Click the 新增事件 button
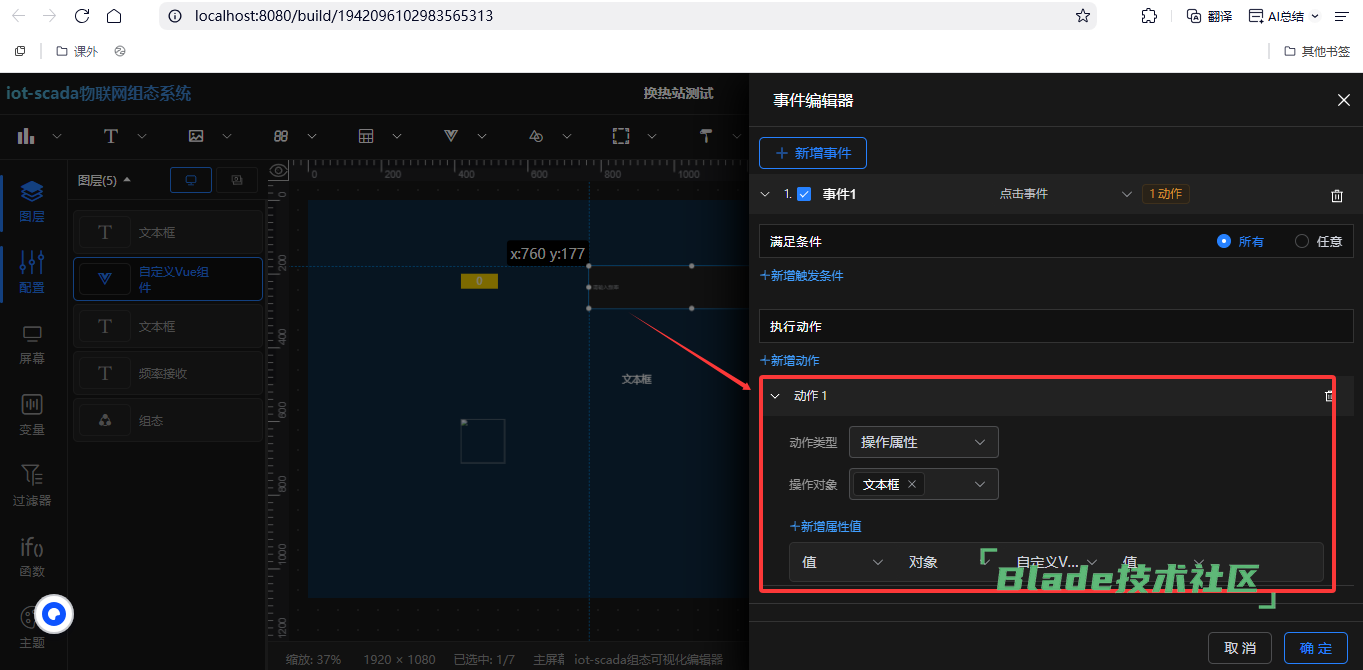Image resolution: width=1363 pixels, height=670 pixels. pos(812,153)
